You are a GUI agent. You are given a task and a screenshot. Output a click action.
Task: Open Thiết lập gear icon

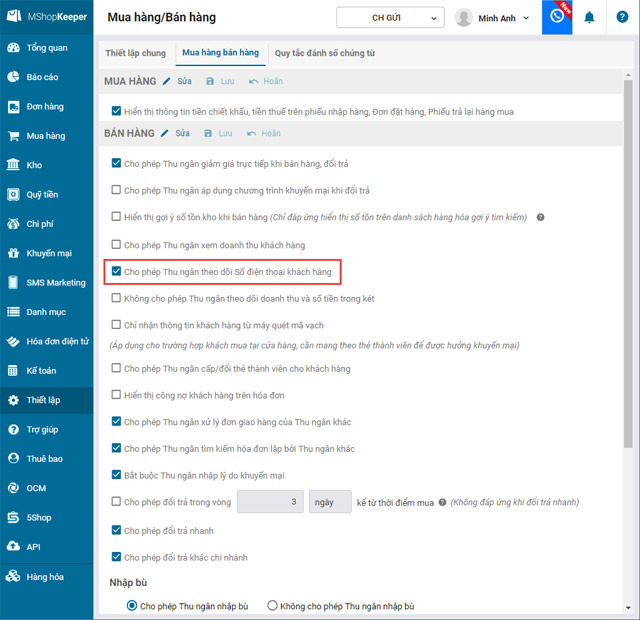click(x=13, y=400)
